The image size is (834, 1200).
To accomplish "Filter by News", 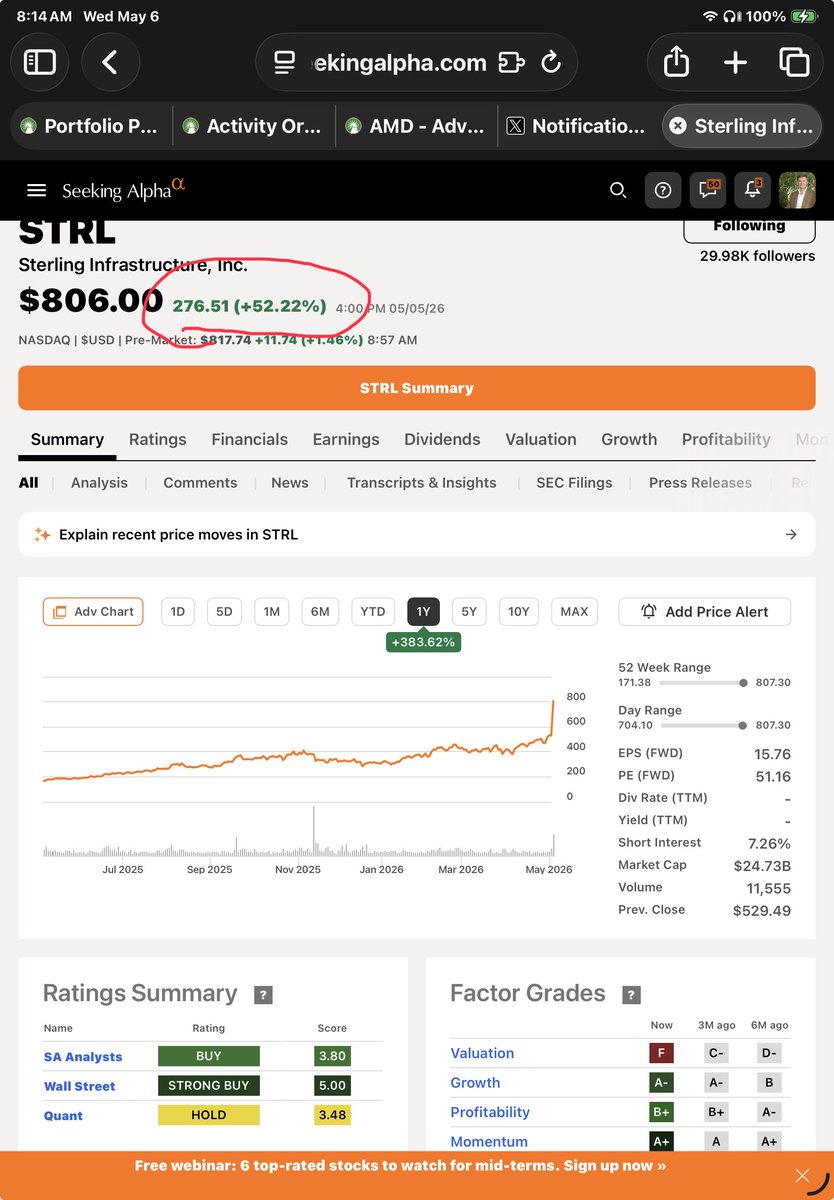I will point(290,483).
